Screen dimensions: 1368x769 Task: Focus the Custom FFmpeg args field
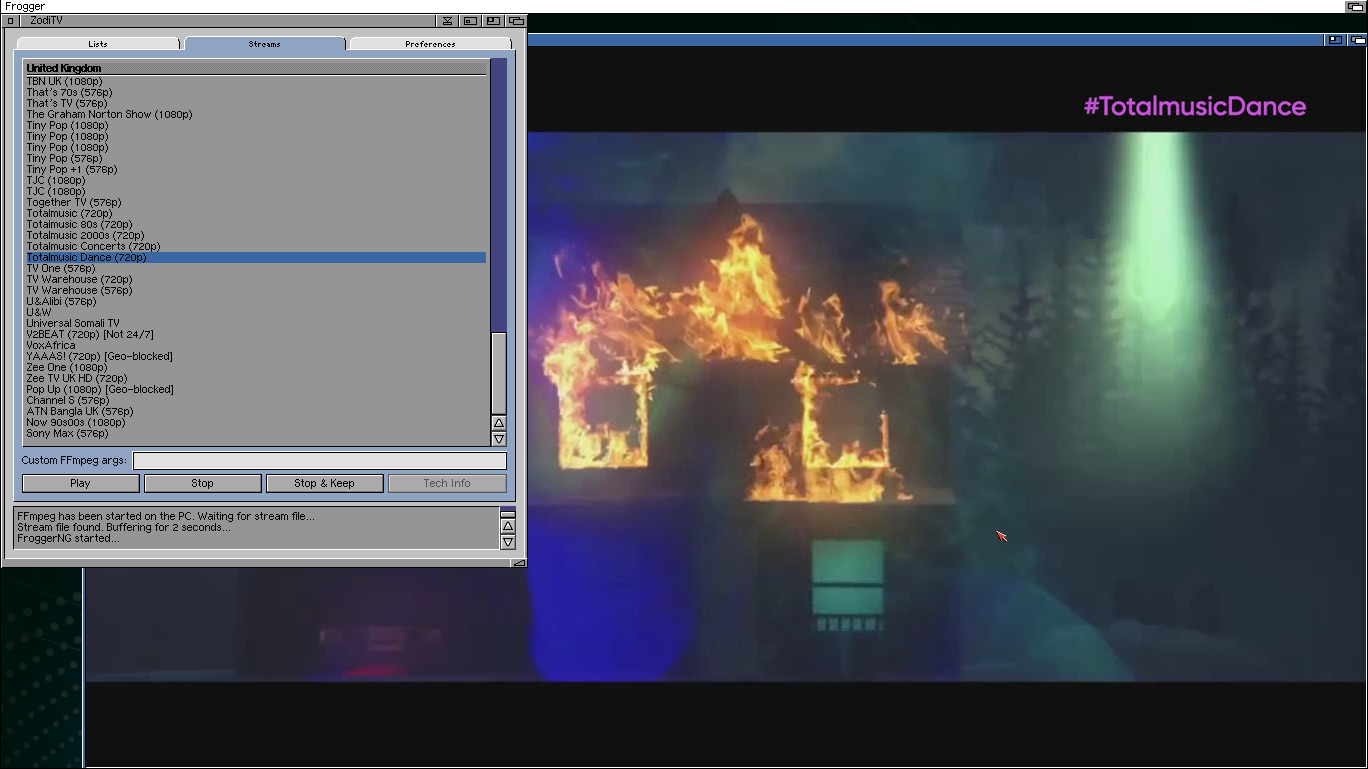[320, 461]
